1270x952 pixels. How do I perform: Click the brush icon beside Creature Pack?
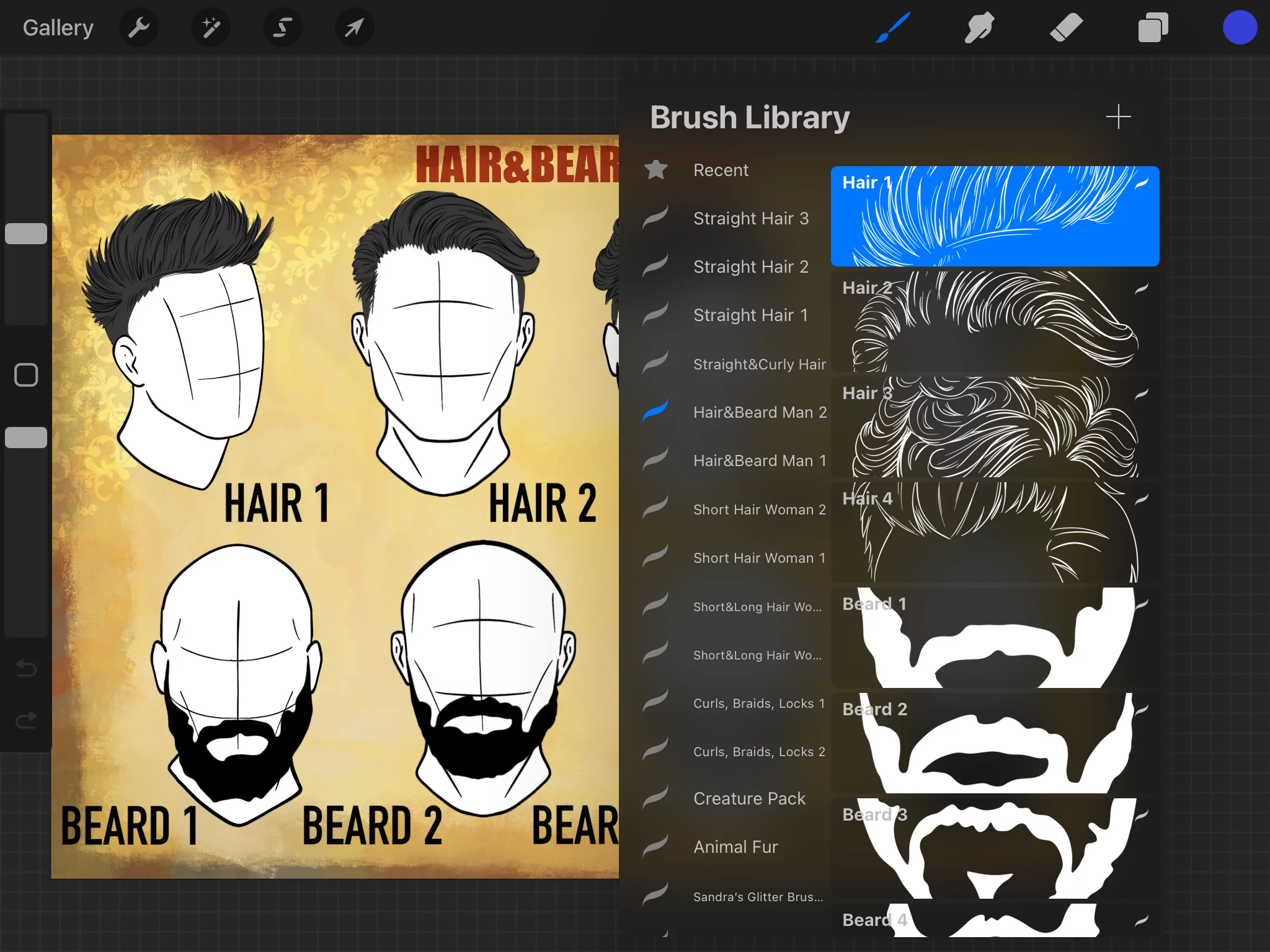(655, 797)
